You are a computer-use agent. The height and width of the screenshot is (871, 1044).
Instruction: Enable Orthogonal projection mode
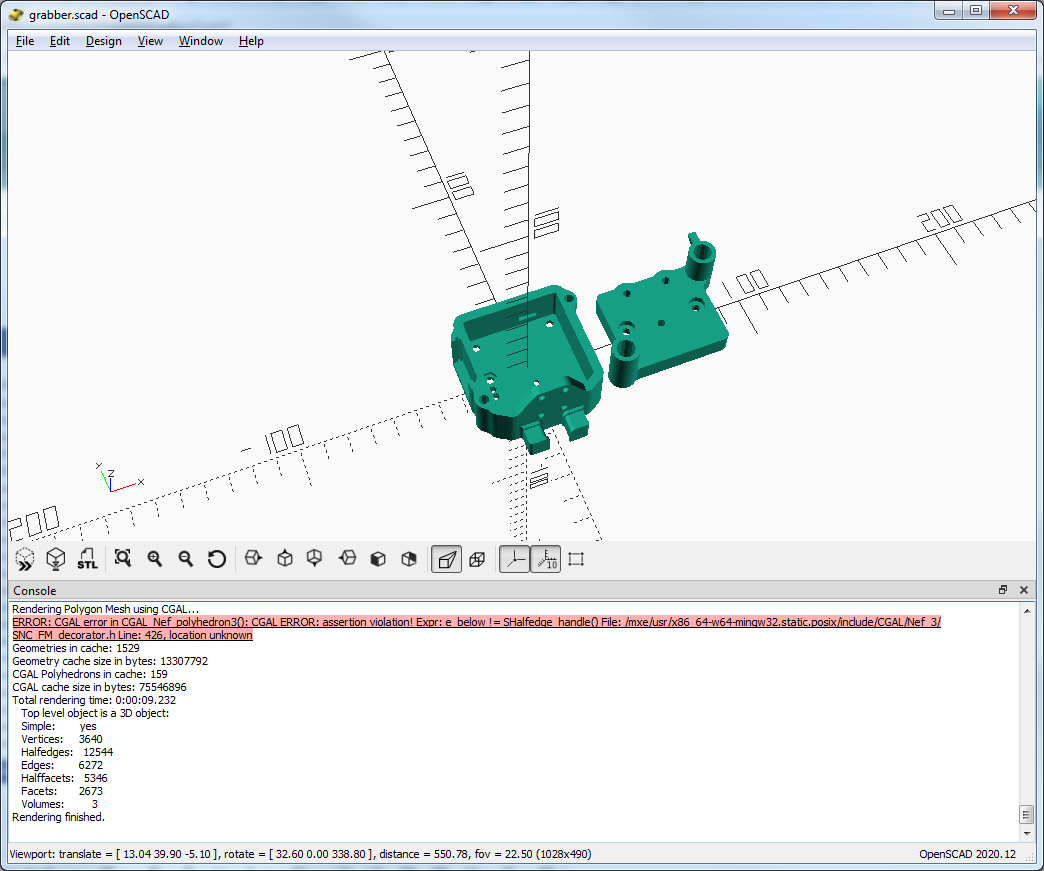tap(477, 559)
